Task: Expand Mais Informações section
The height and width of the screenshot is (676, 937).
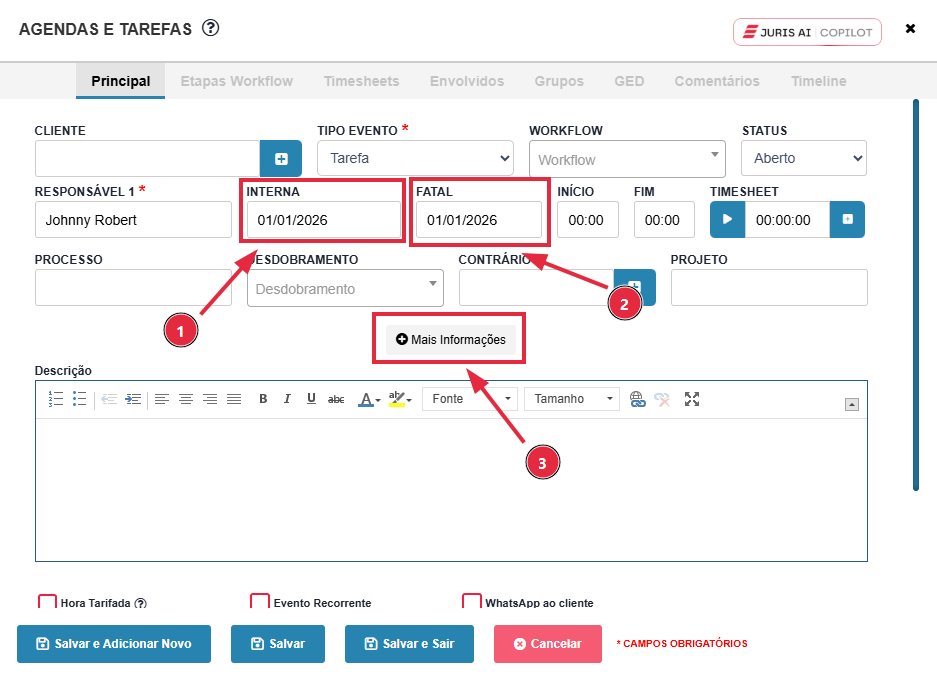Action: point(451,340)
